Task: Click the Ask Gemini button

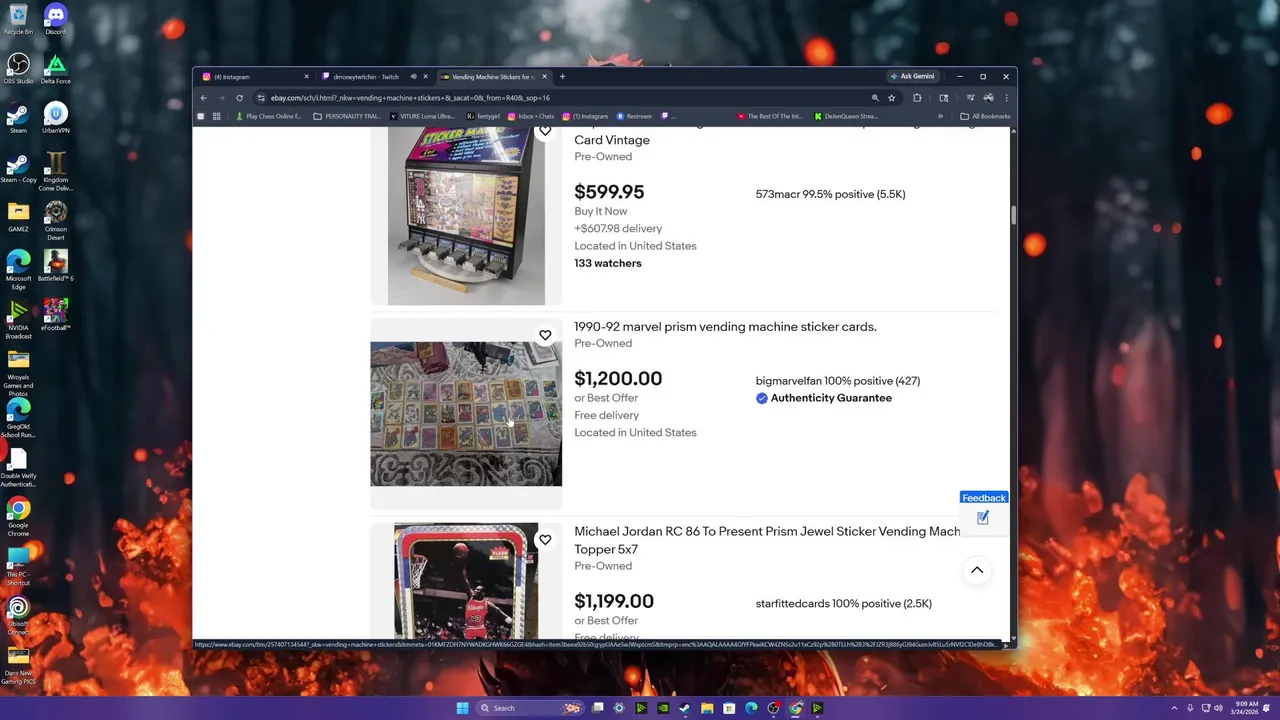Action: coord(912,77)
